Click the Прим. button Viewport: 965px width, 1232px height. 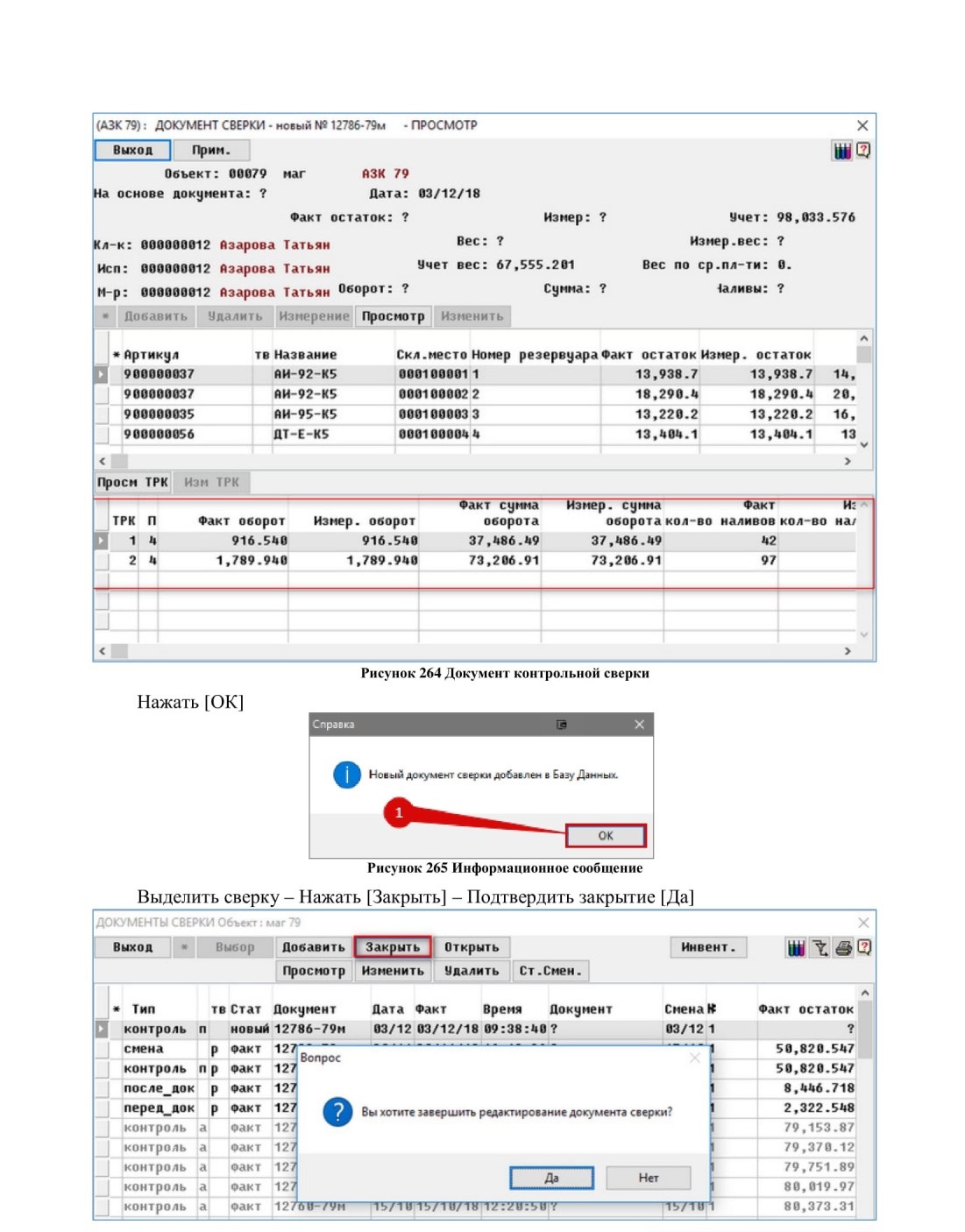click(x=211, y=151)
